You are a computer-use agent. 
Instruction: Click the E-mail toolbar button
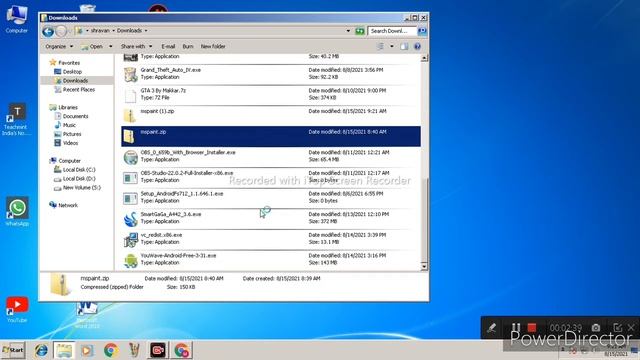click(168, 47)
